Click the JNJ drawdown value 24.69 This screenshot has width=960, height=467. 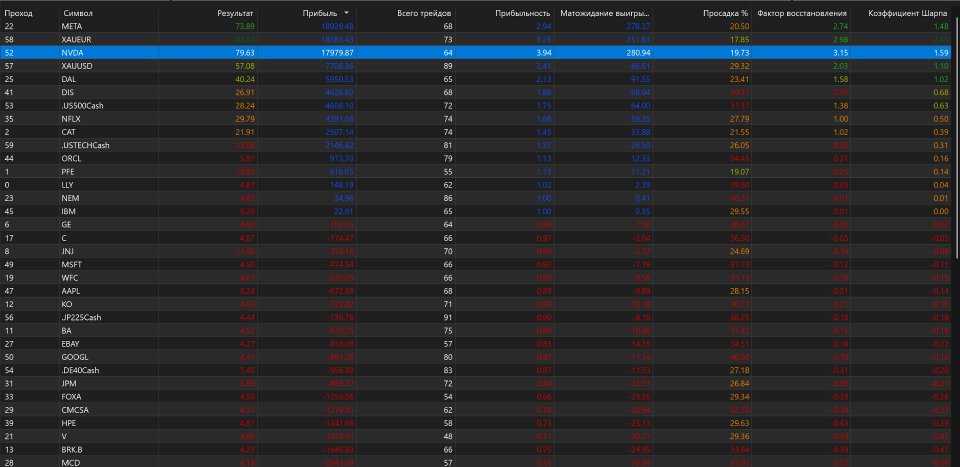pos(740,251)
